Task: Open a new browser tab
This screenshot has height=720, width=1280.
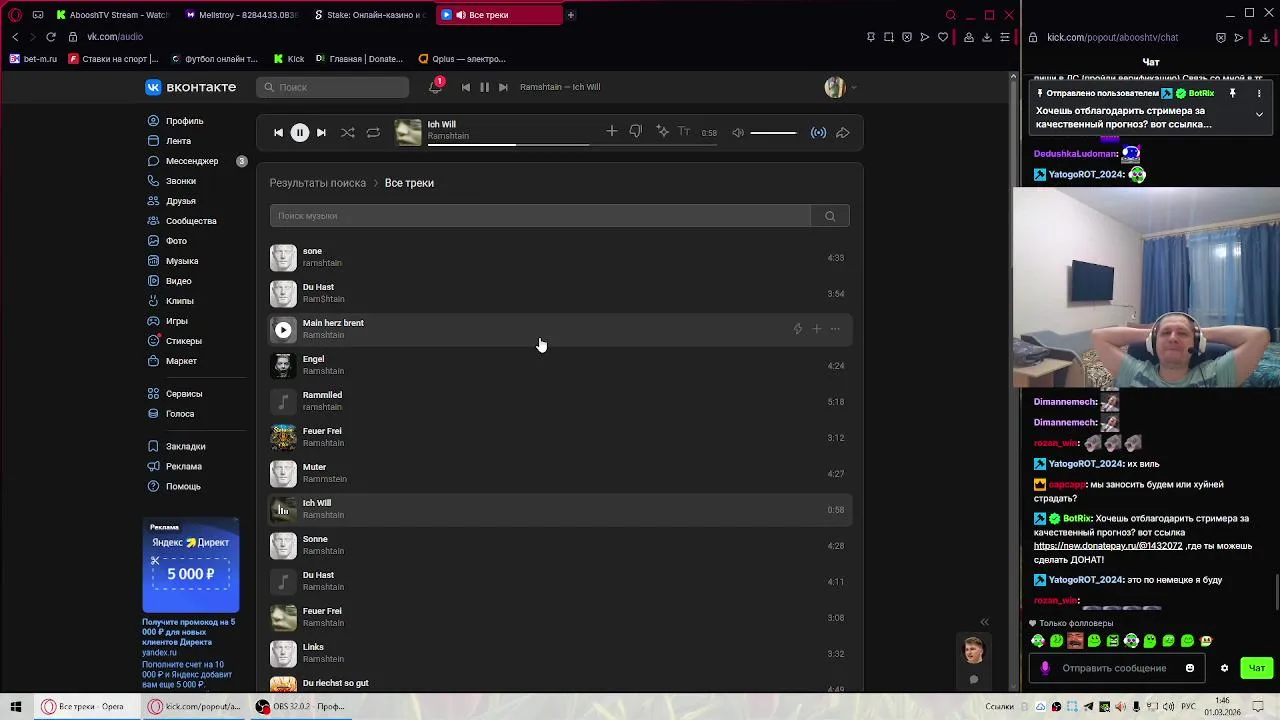Action: click(571, 15)
